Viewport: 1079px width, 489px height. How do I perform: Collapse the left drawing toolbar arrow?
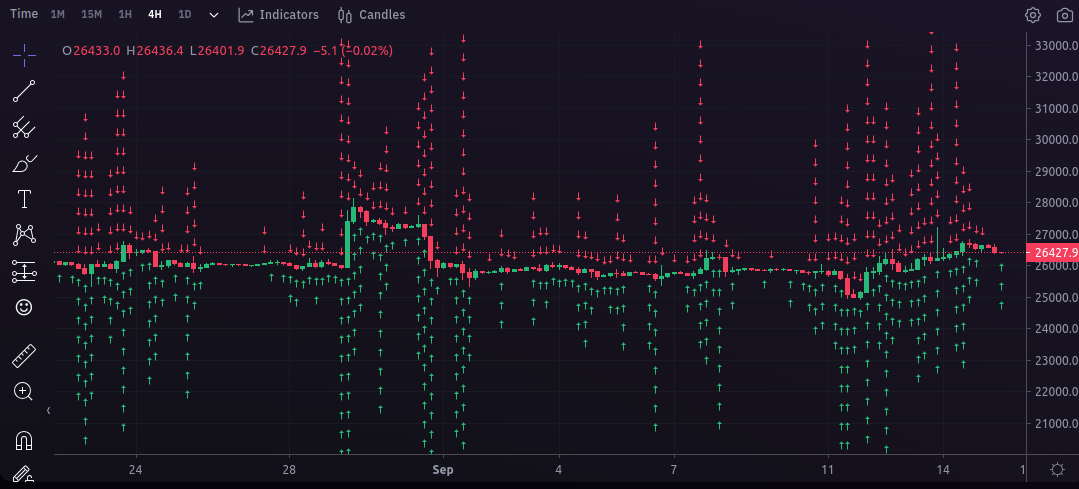pos(48,411)
